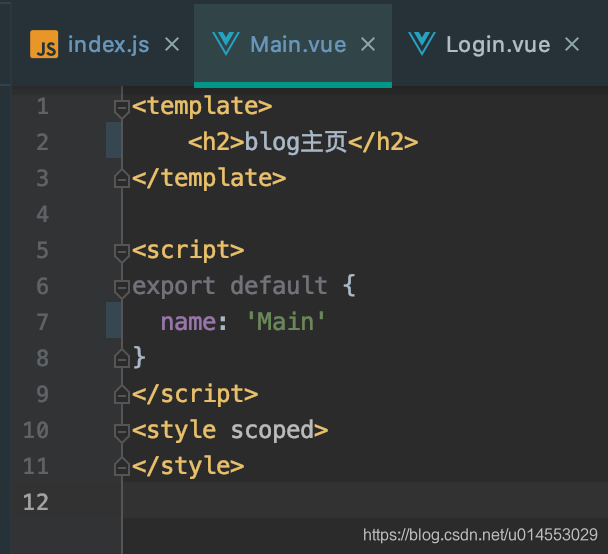The height and width of the screenshot is (554, 608).
Task: Click the 'export' keyword on line 6
Action: tap(174, 286)
